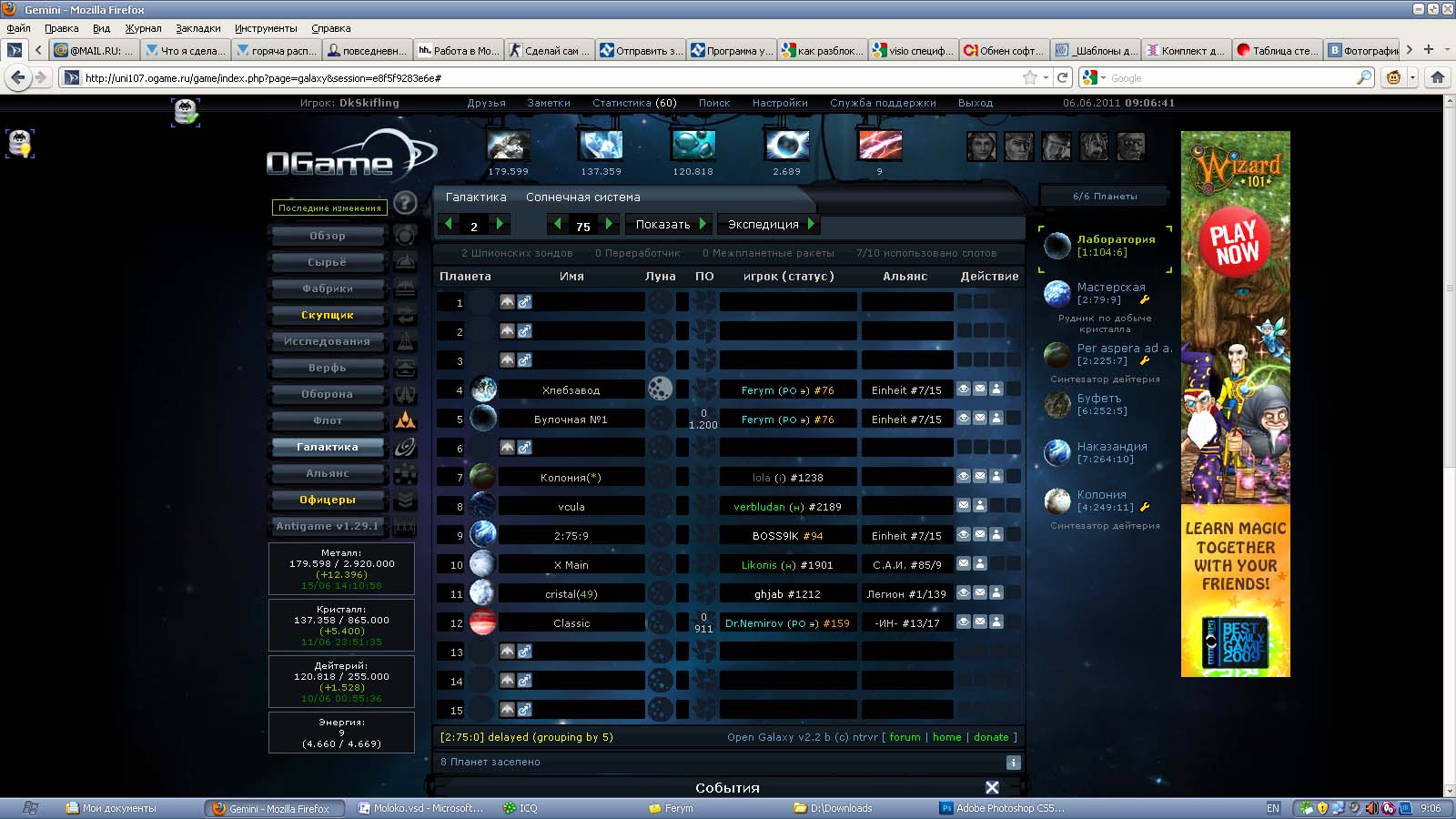Go to the previous solar system with the left arrow
Image resolution: width=1456 pixels, height=819 pixels.
point(557,224)
